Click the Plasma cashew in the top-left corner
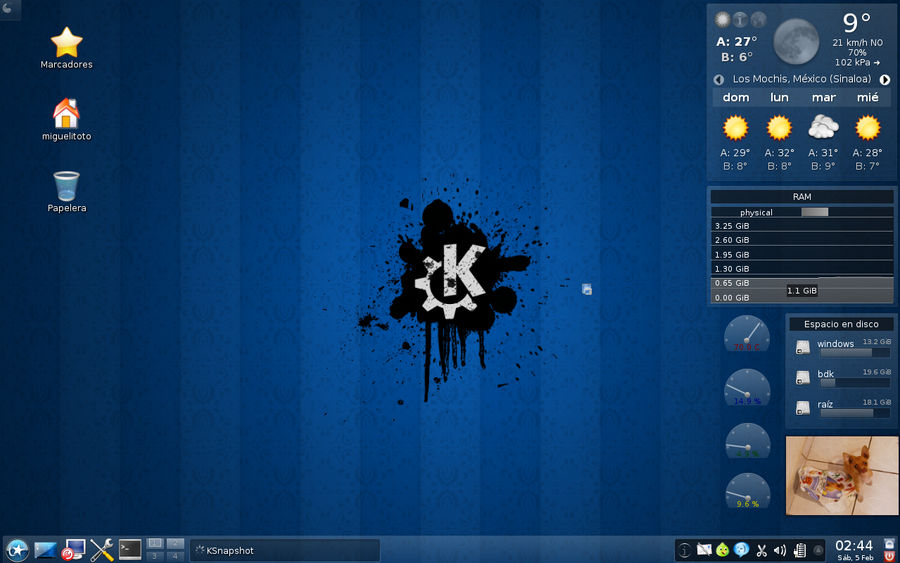The width and height of the screenshot is (900, 563). (8, 8)
